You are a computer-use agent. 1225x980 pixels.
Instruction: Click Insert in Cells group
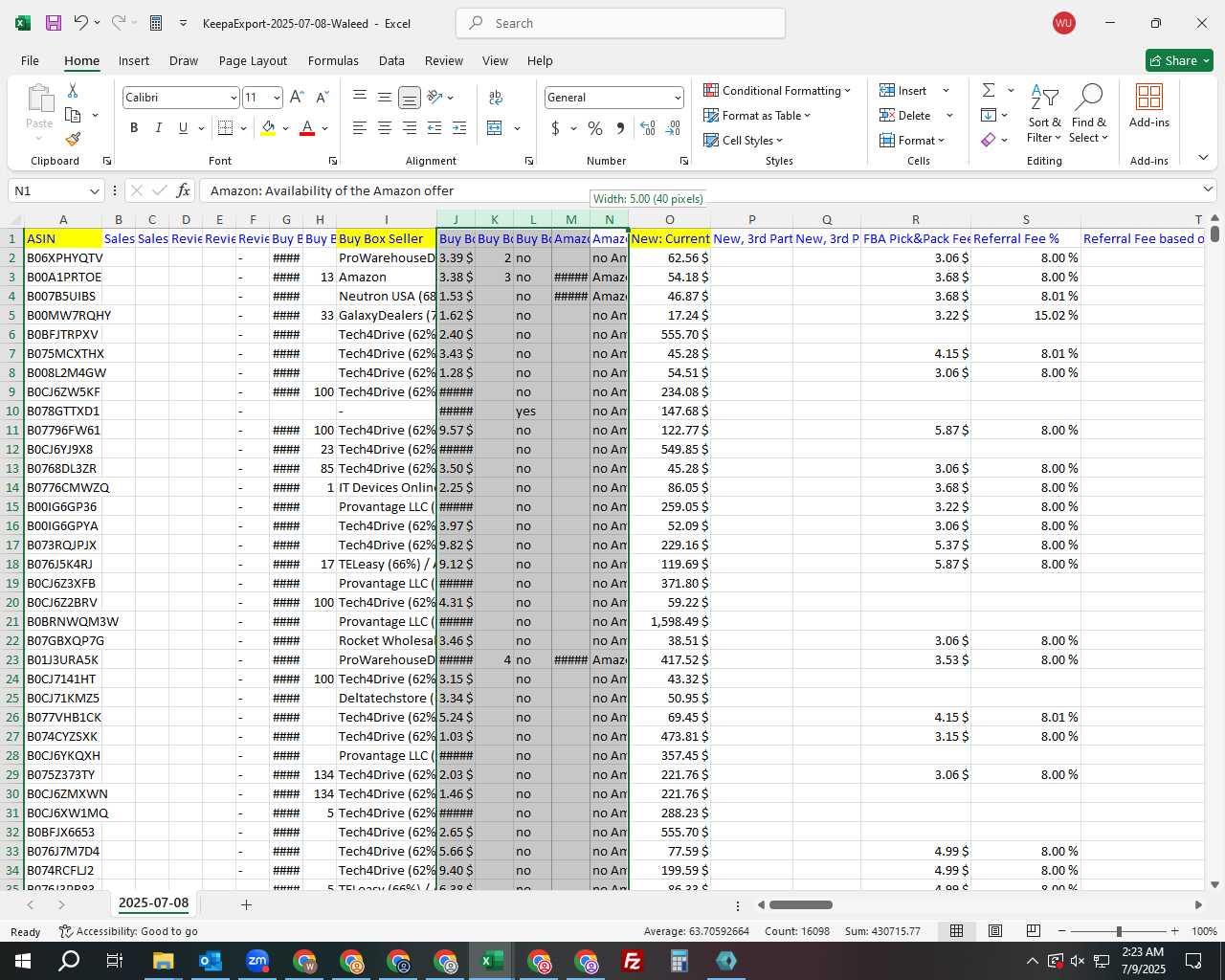click(x=903, y=91)
